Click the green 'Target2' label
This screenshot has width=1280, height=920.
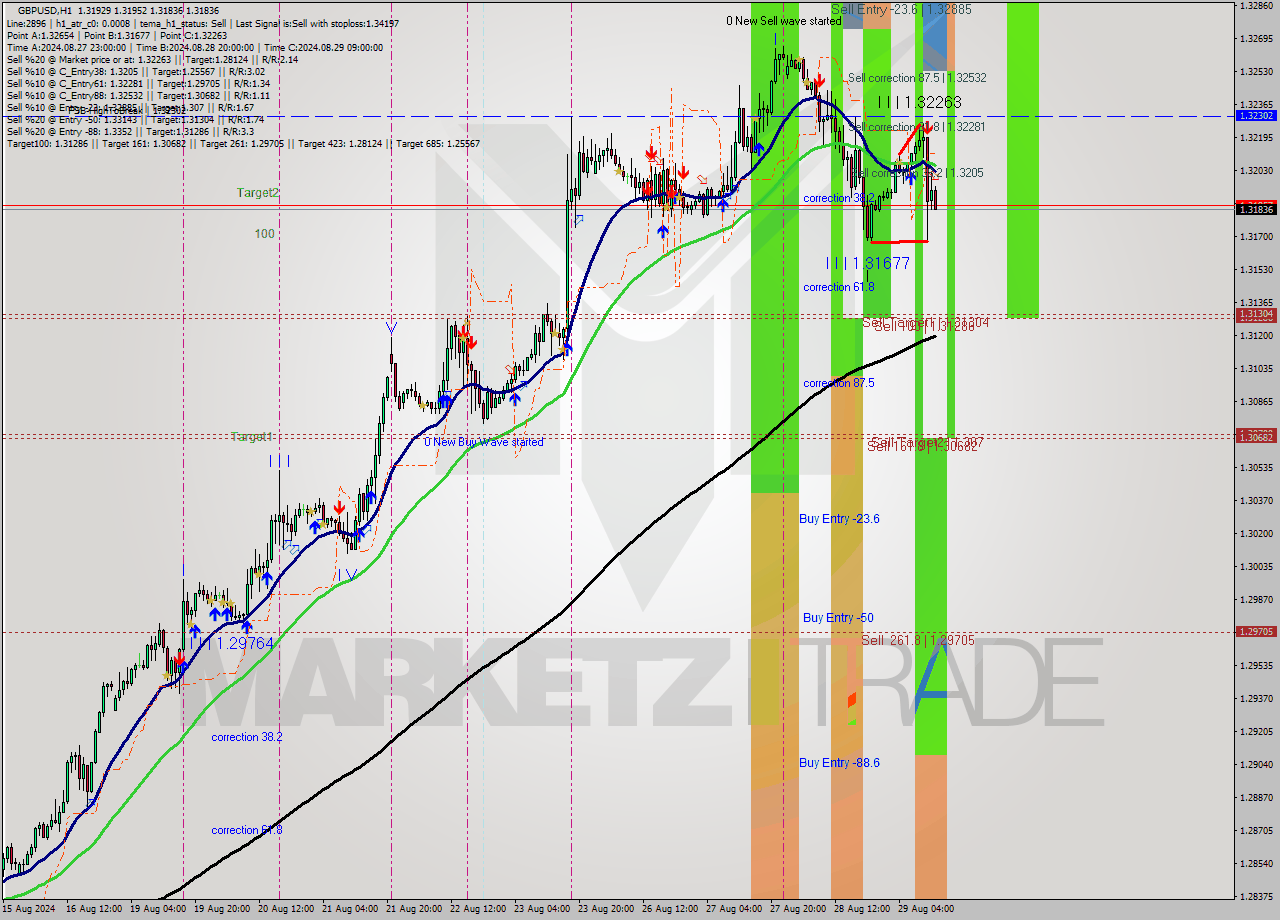(x=258, y=192)
